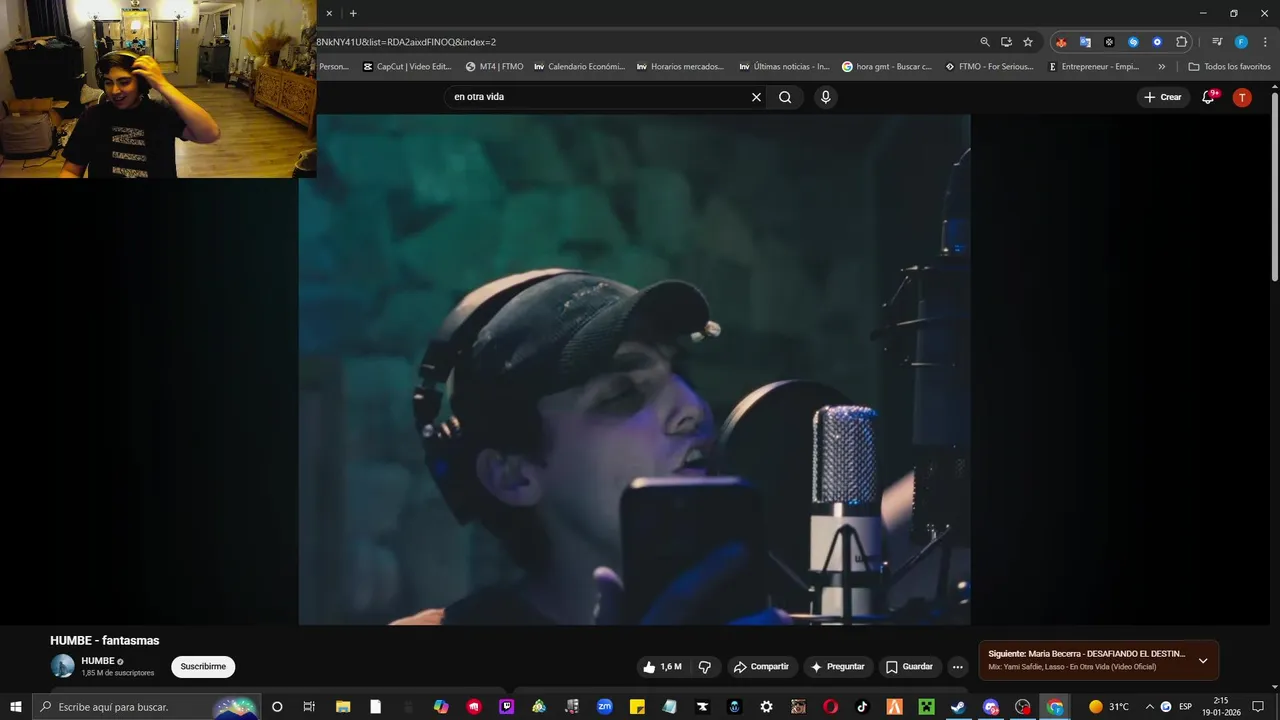Dislike the video with thumbs-down icon
Screen dimensions: 1280x720
pyautogui.click(x=705, y=667)
